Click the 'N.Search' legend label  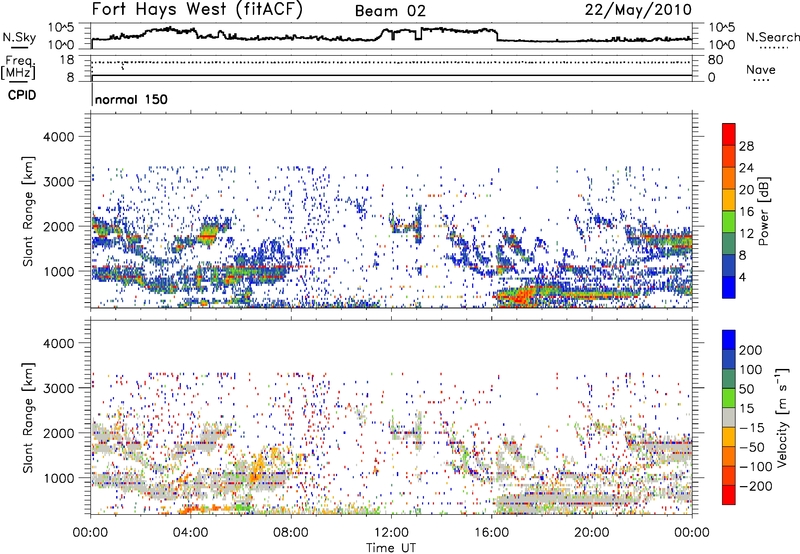pyautogui.click(x=772, y=37)
